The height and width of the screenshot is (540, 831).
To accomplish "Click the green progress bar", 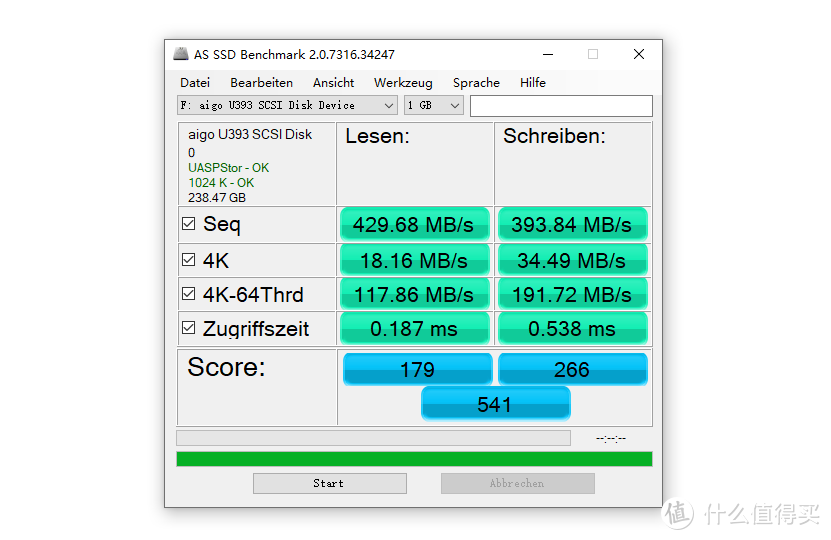I will click(414, 459).
